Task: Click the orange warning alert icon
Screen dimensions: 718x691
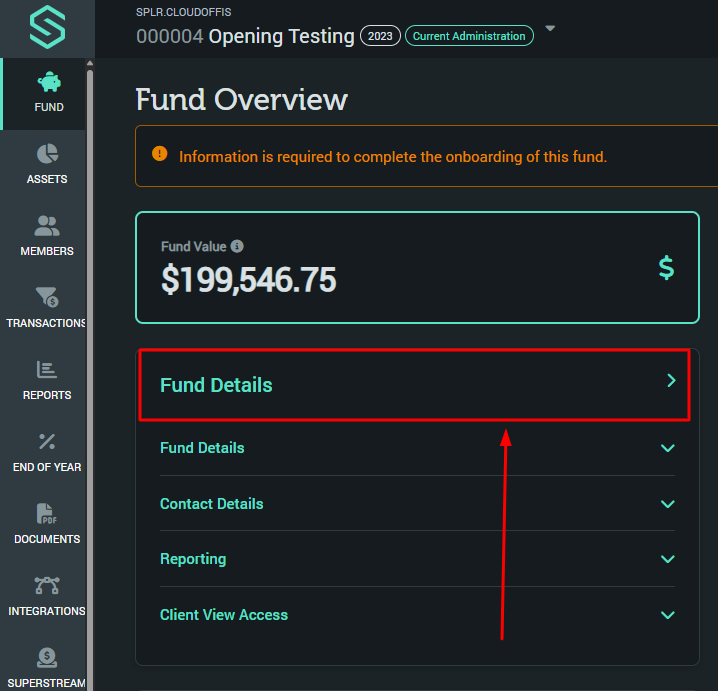Action: pyautogui.click(x=160, y=154)
